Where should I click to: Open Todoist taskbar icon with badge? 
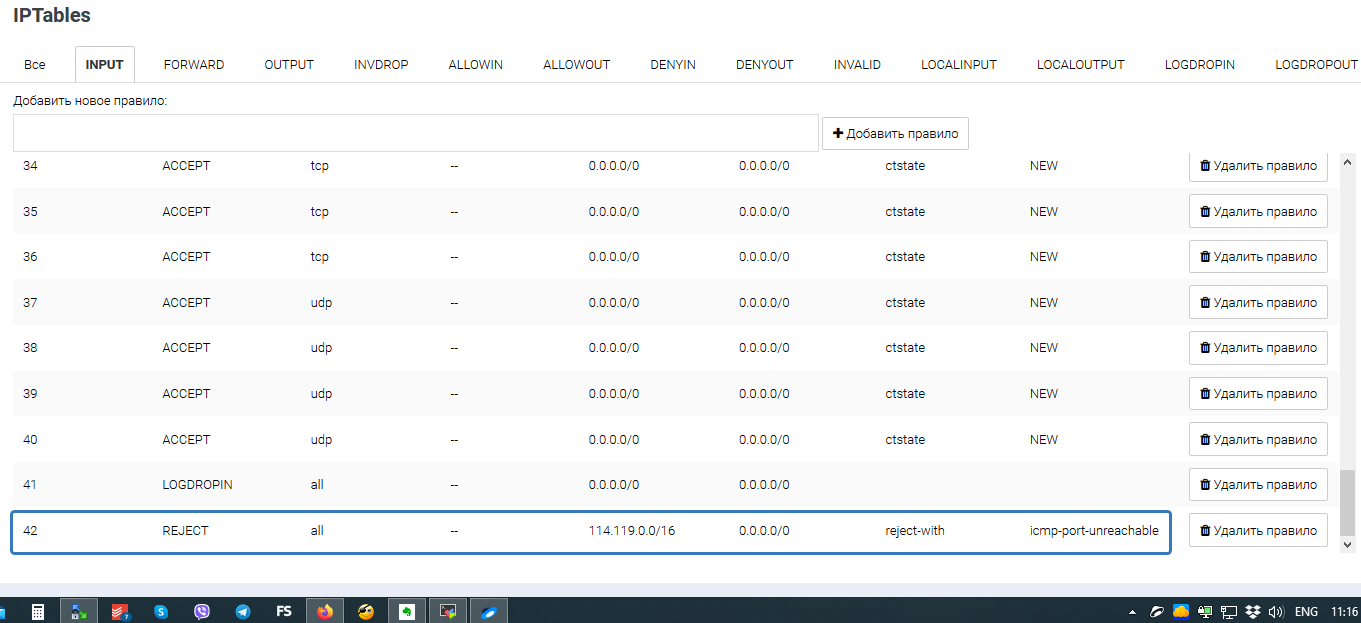(x=120, y=611)
